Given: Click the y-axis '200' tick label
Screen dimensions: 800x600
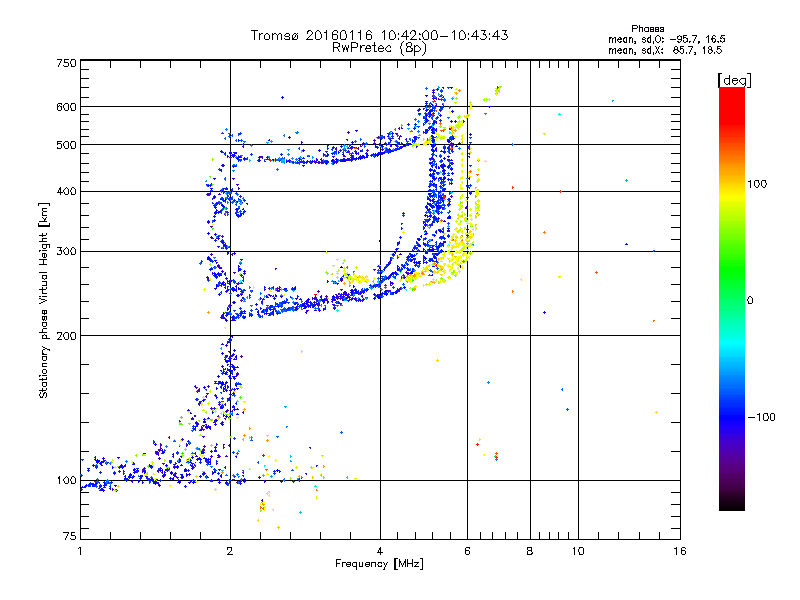Looking at the screenshot, I should coord(66,336).
